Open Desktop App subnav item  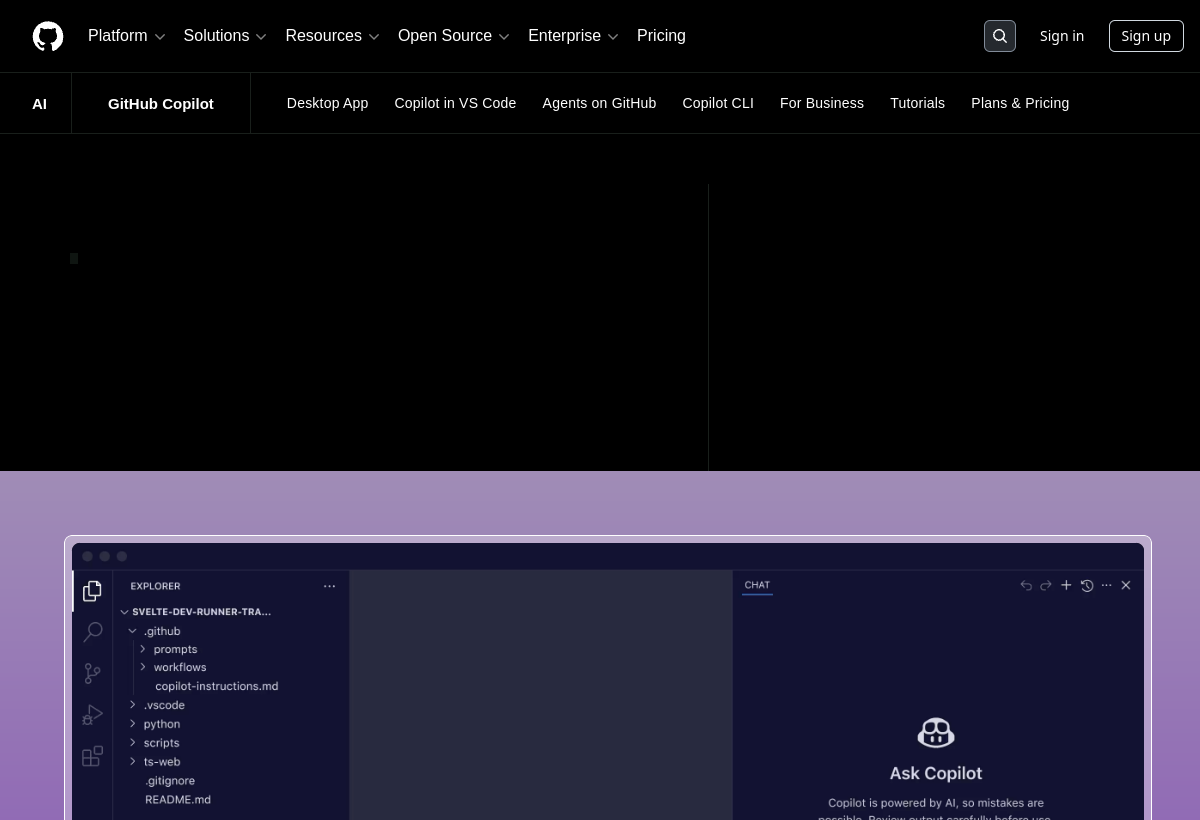(327, 103)
